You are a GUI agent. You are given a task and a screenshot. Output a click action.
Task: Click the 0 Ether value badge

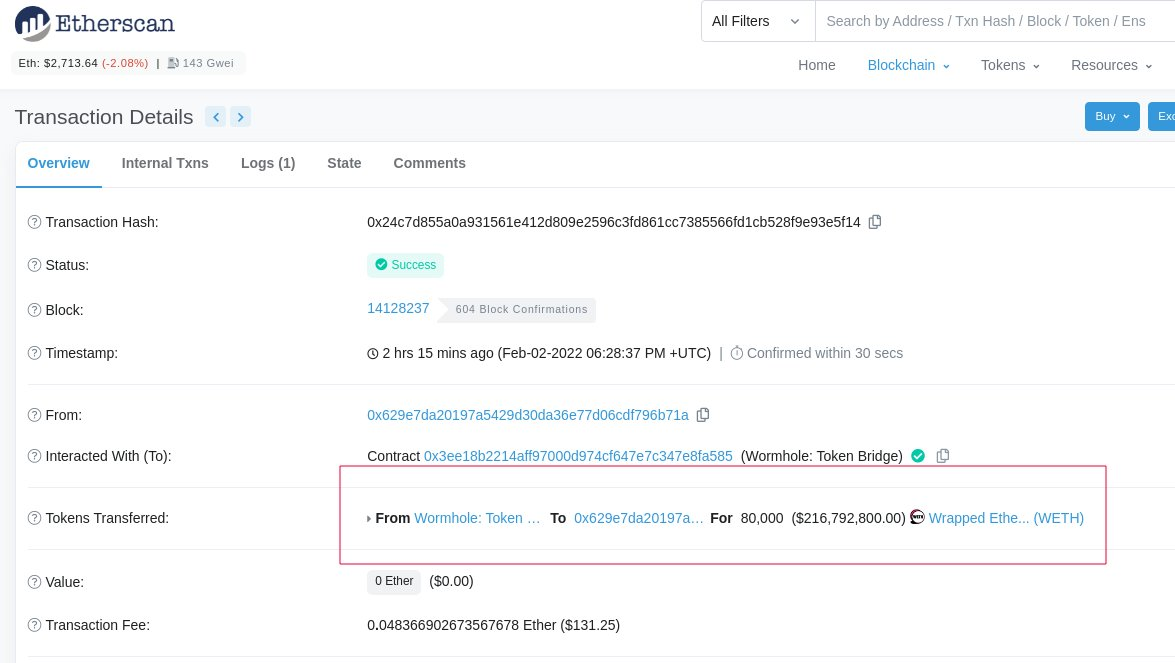[394, 581]
